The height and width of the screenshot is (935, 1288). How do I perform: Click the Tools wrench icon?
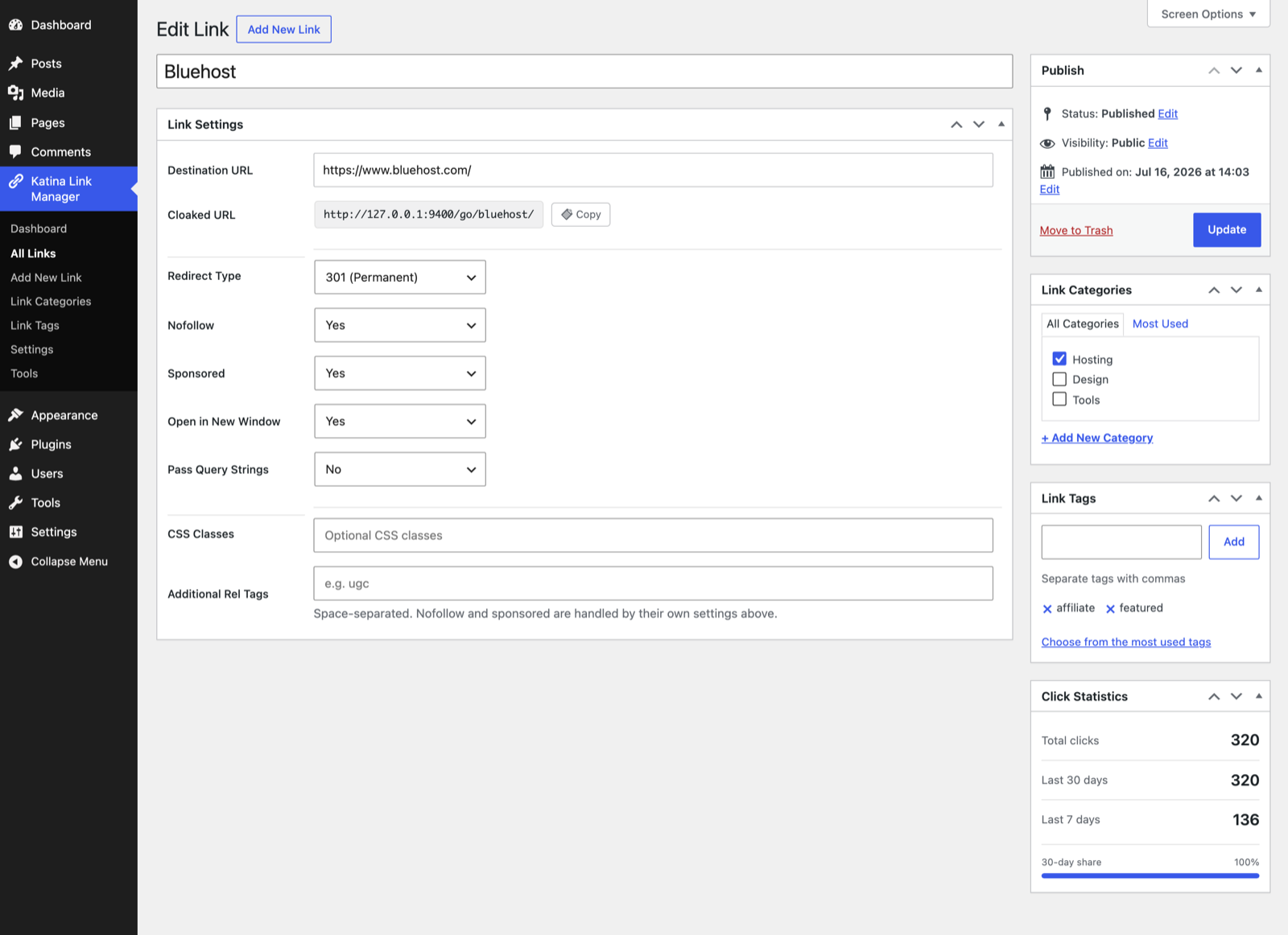(x=15, y=503)
